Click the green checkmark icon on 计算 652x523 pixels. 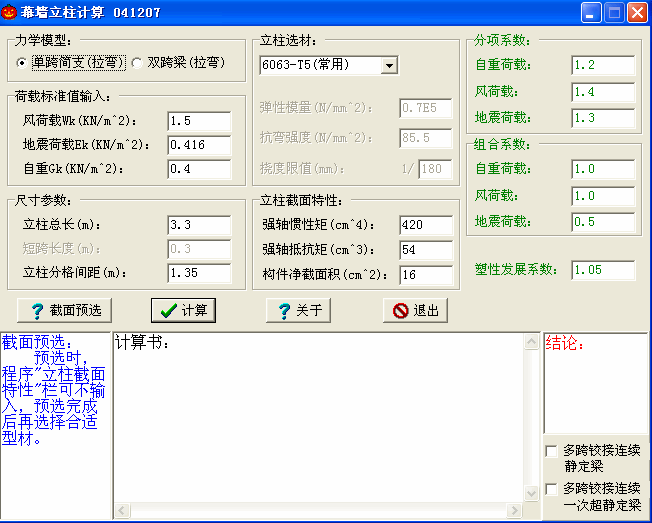coord(168,311)
